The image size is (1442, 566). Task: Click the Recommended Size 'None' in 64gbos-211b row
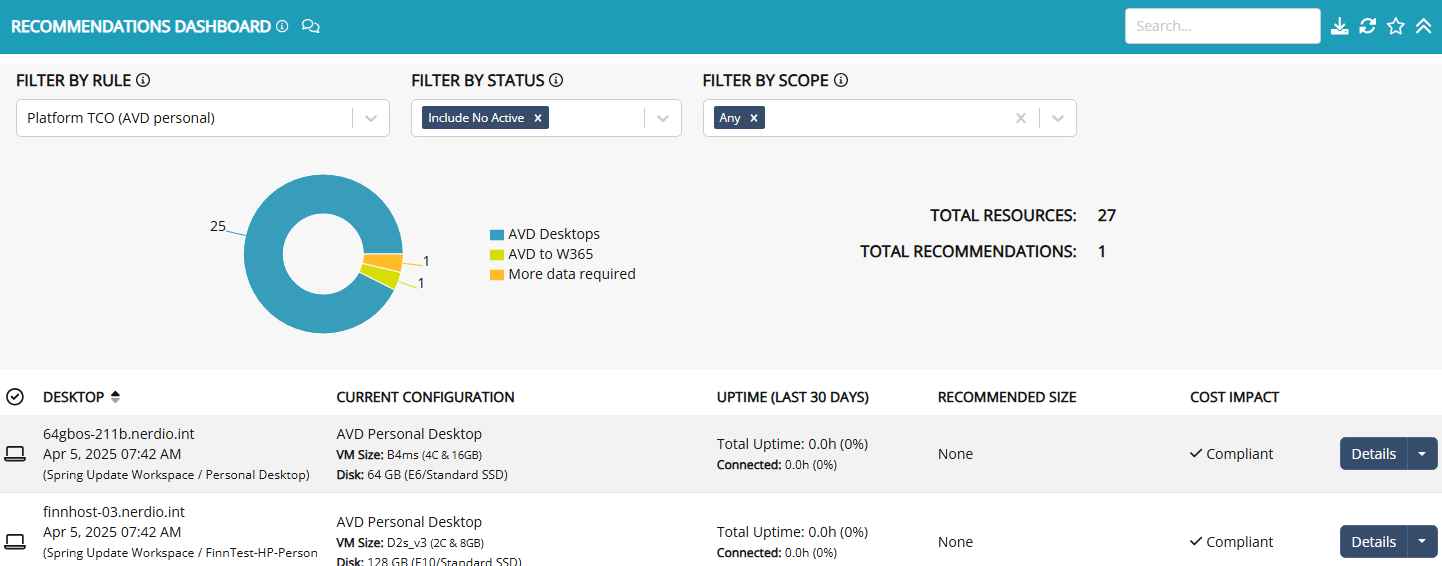pos(956,454)
